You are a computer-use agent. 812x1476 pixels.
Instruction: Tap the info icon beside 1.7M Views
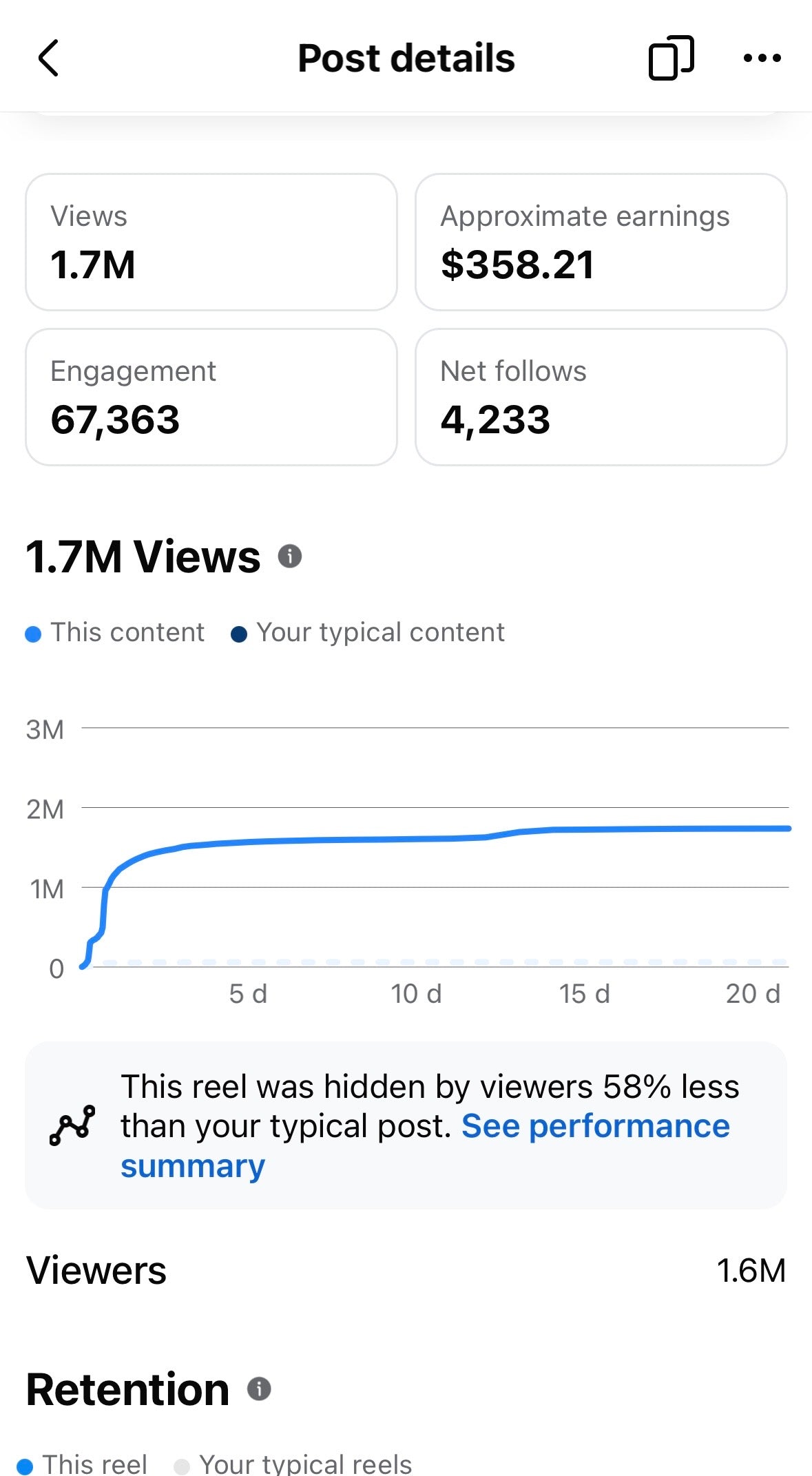pyautogui.click(x=290, y=556)
